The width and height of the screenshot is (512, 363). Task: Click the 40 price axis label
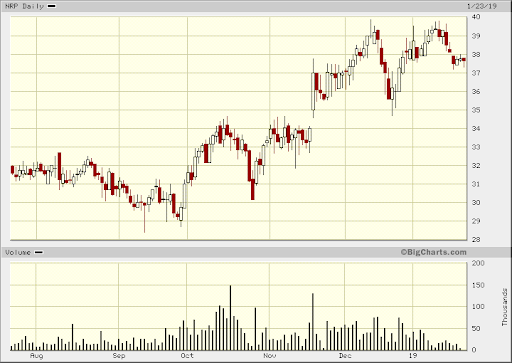coord(476,17)
